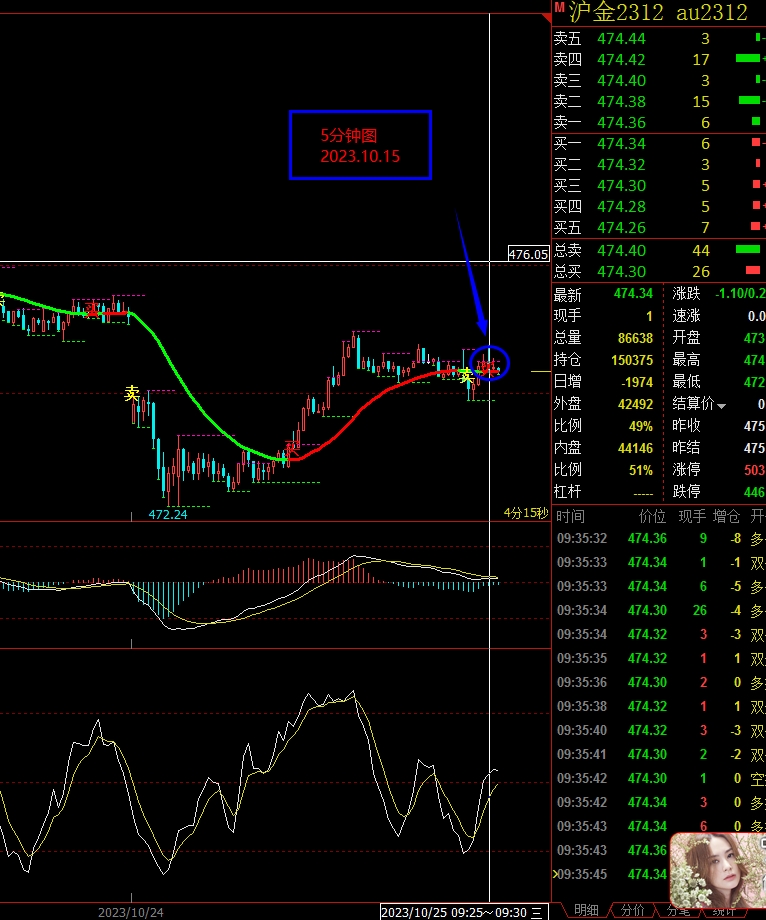
Task: Click the 4分15秒 countdown timer
Action: [x=526, y=513]
